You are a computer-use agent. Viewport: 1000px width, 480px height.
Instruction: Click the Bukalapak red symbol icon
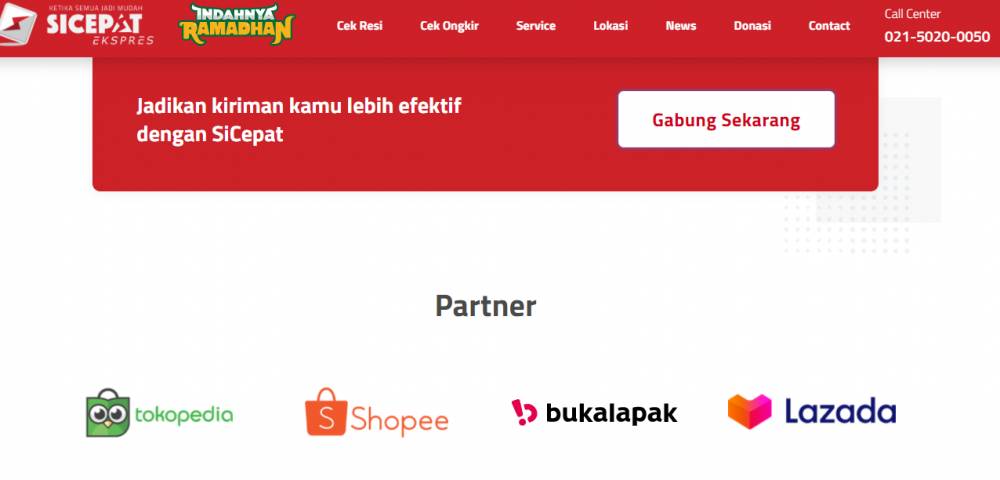click(524, 412)
